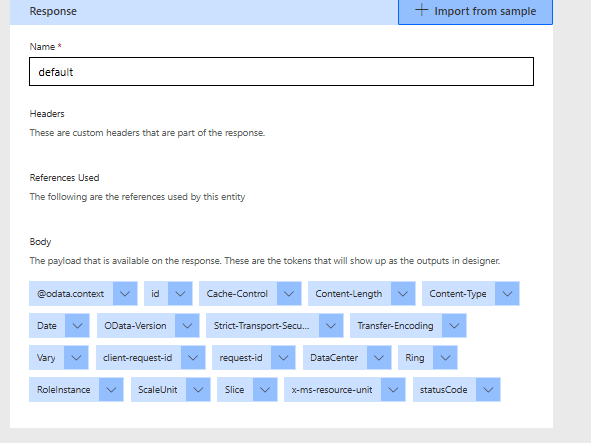This screenshot has height=443, width=591.
Task: Click the References Used section label
Action: coord(64,178)
